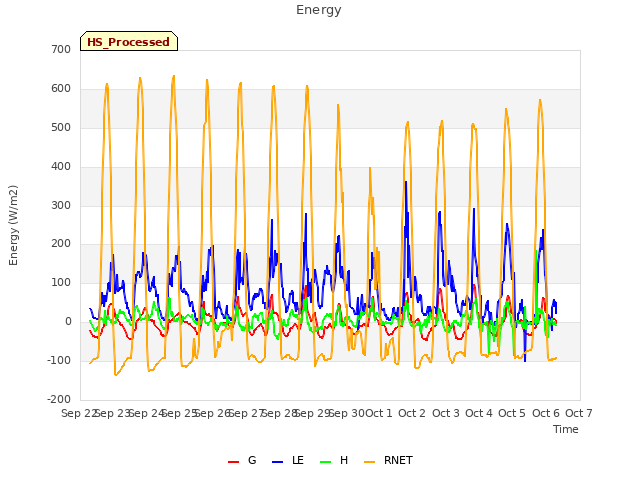
Task: Click the HS_Processed label box
Action: (129, 41)
